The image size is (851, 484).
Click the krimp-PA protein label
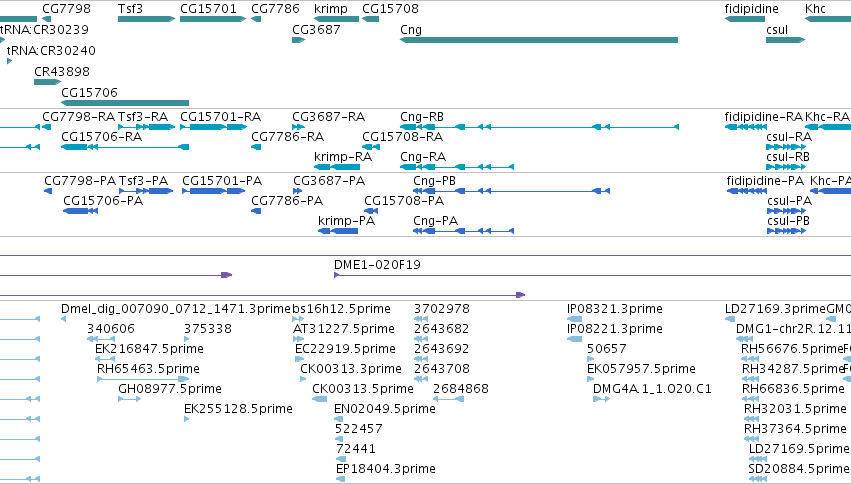[346, 221]
